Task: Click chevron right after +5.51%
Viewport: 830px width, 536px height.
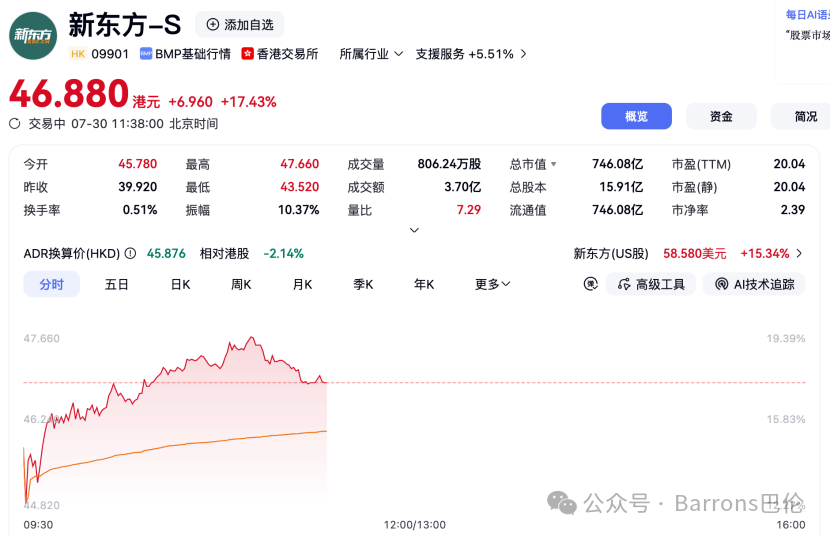Action: coord(524,54)
